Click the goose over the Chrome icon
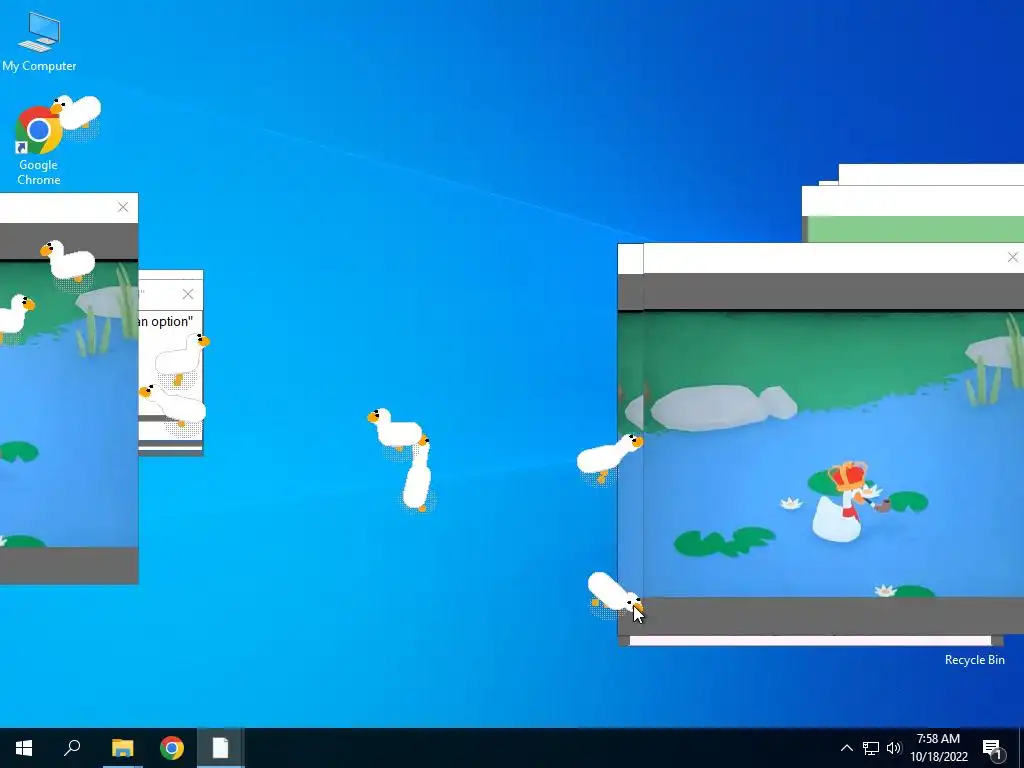 point(77,113)
